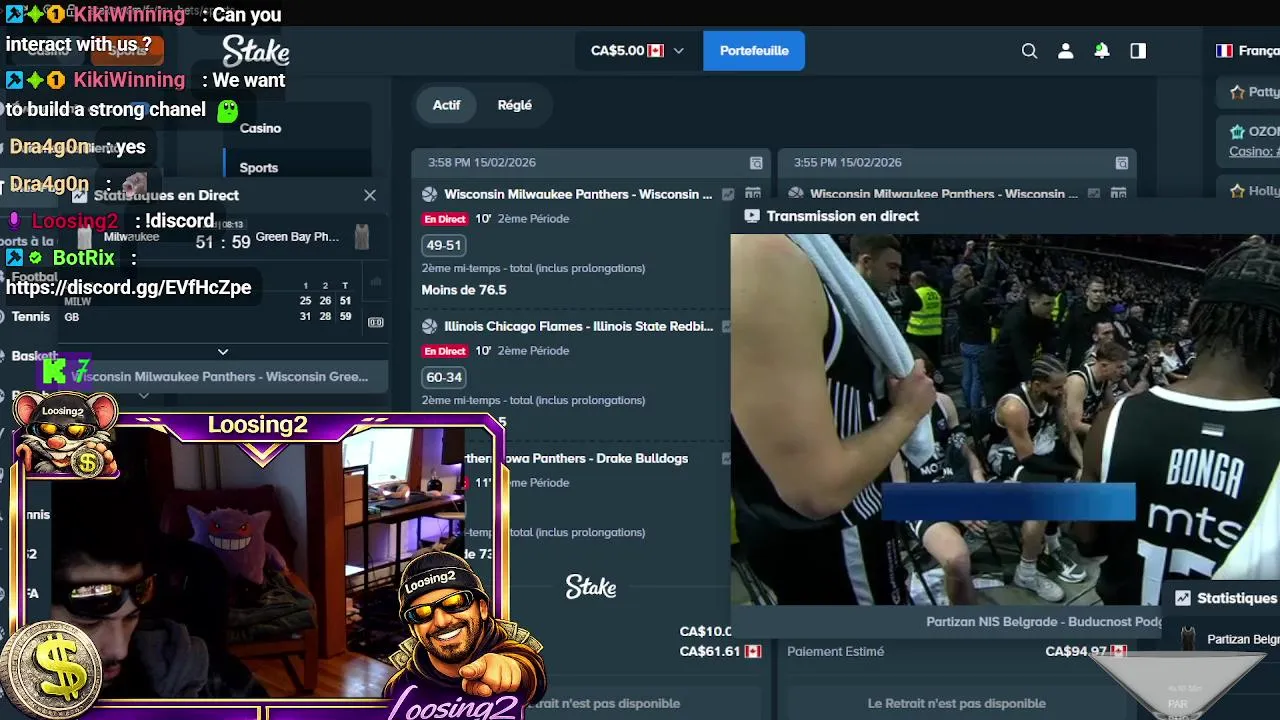
Task: Click the Canadian flag beside CA$61.61
Action: pos(753,651)
